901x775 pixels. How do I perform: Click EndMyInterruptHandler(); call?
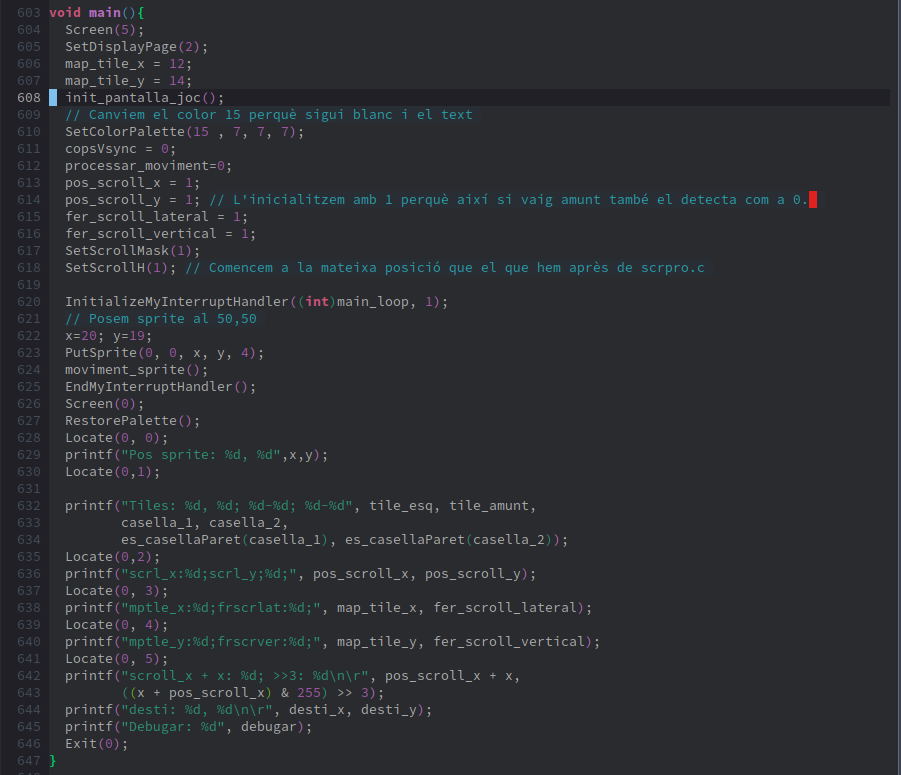pyautogui.click(x=160, y=387)
